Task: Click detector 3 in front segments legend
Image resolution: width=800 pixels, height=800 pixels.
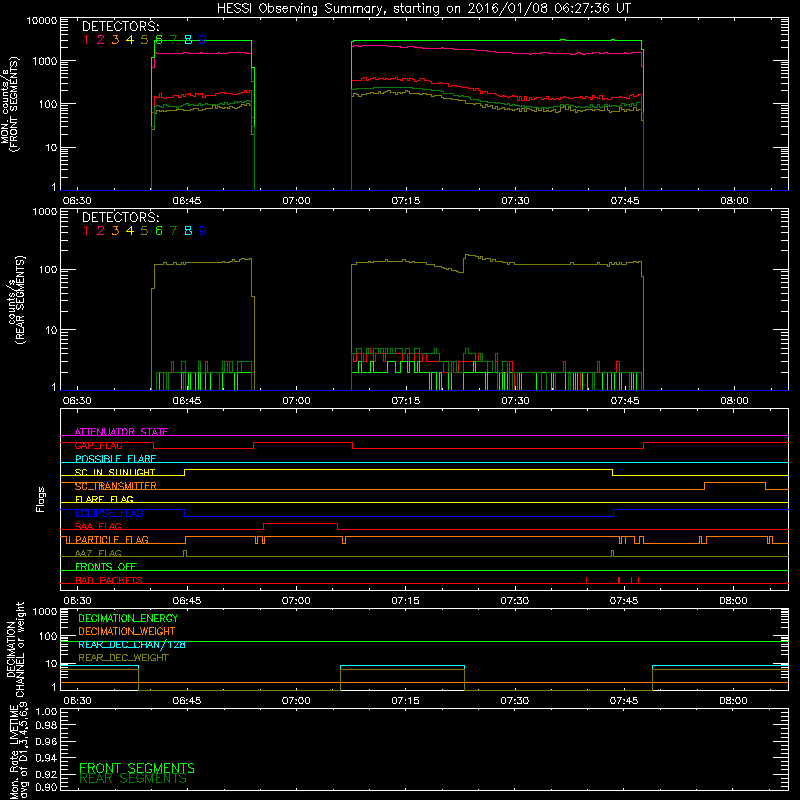Action: point(115,39)
